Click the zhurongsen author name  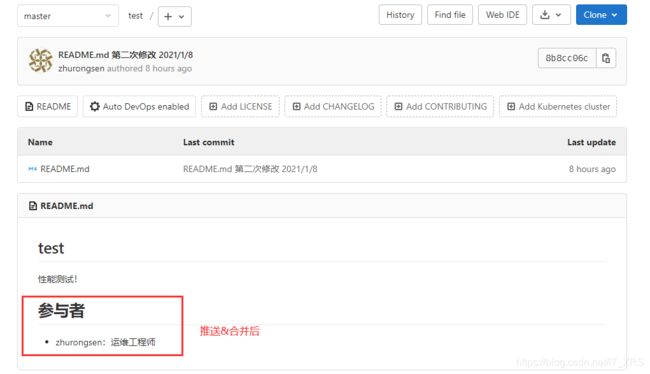pos(81,68)
